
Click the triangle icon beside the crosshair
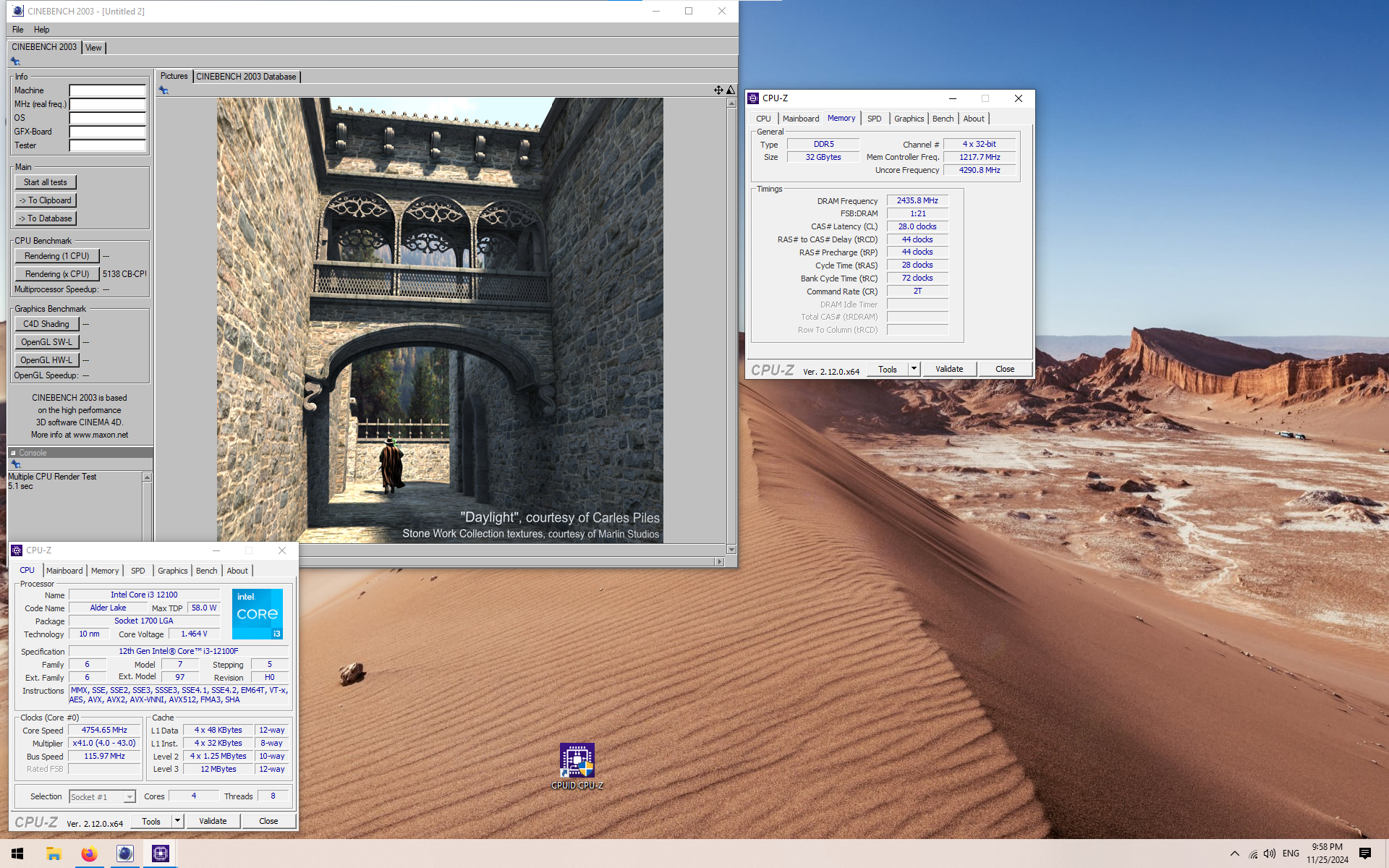click(x=731, y=90)
